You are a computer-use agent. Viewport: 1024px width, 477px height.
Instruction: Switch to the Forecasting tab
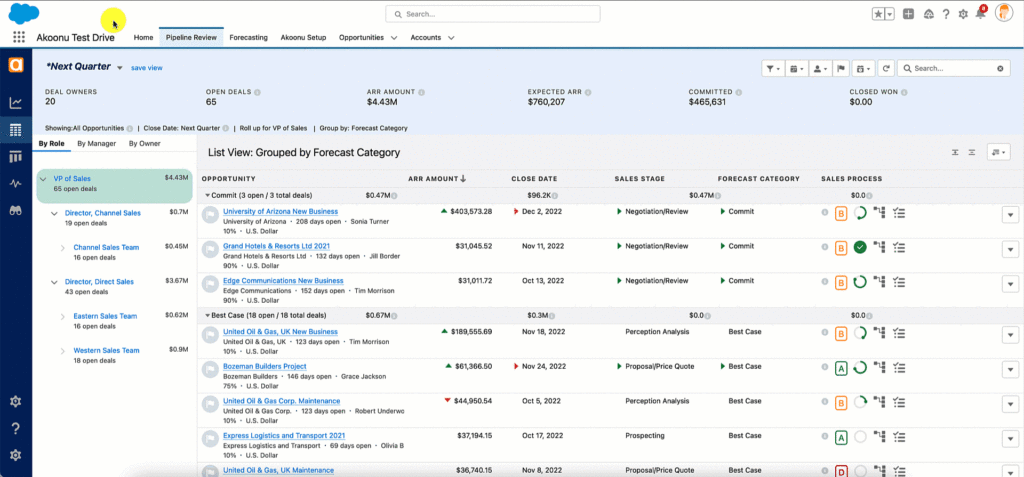coord(248,37)
